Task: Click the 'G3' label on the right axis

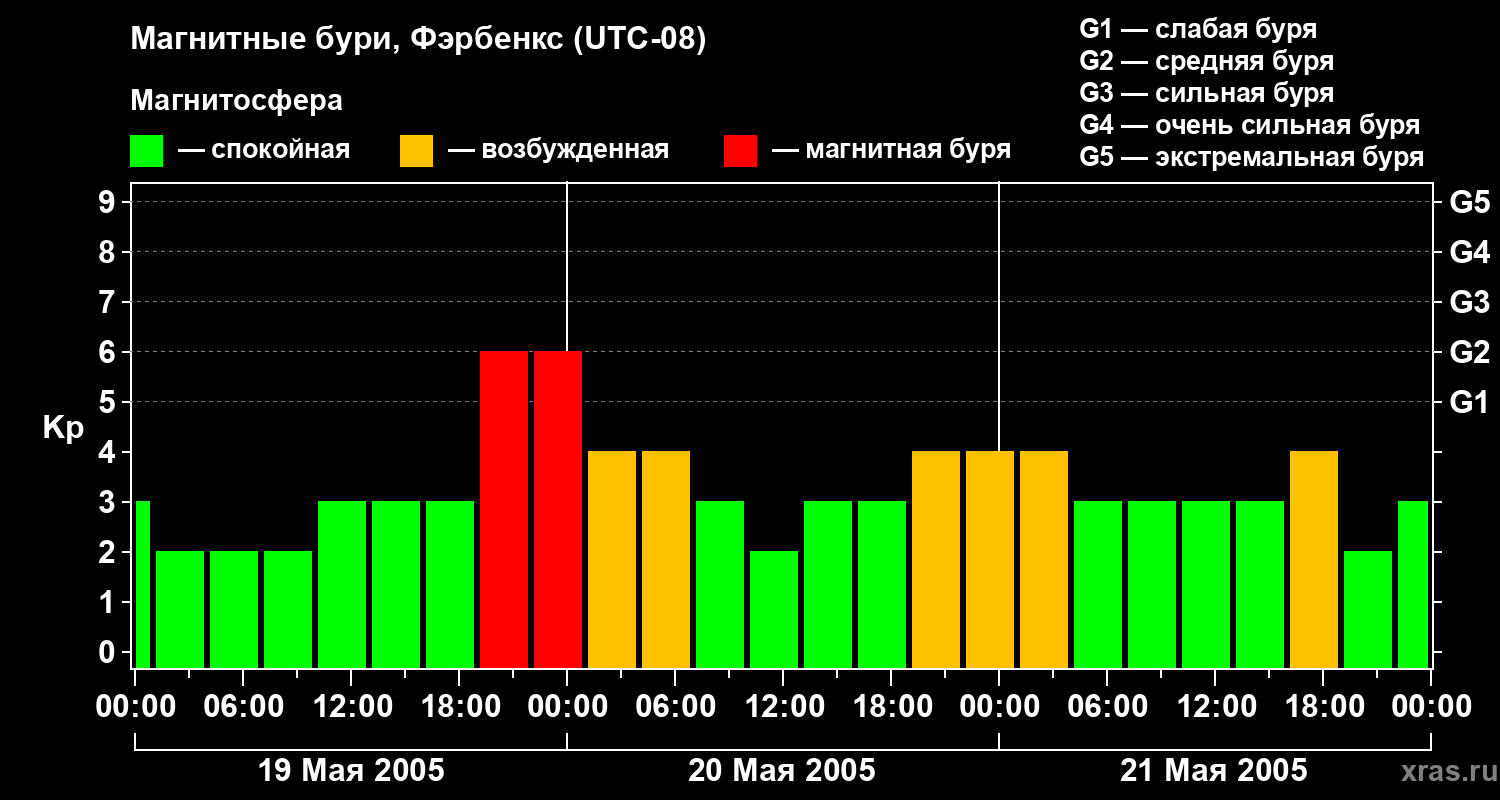Action: pos(1469,302)
